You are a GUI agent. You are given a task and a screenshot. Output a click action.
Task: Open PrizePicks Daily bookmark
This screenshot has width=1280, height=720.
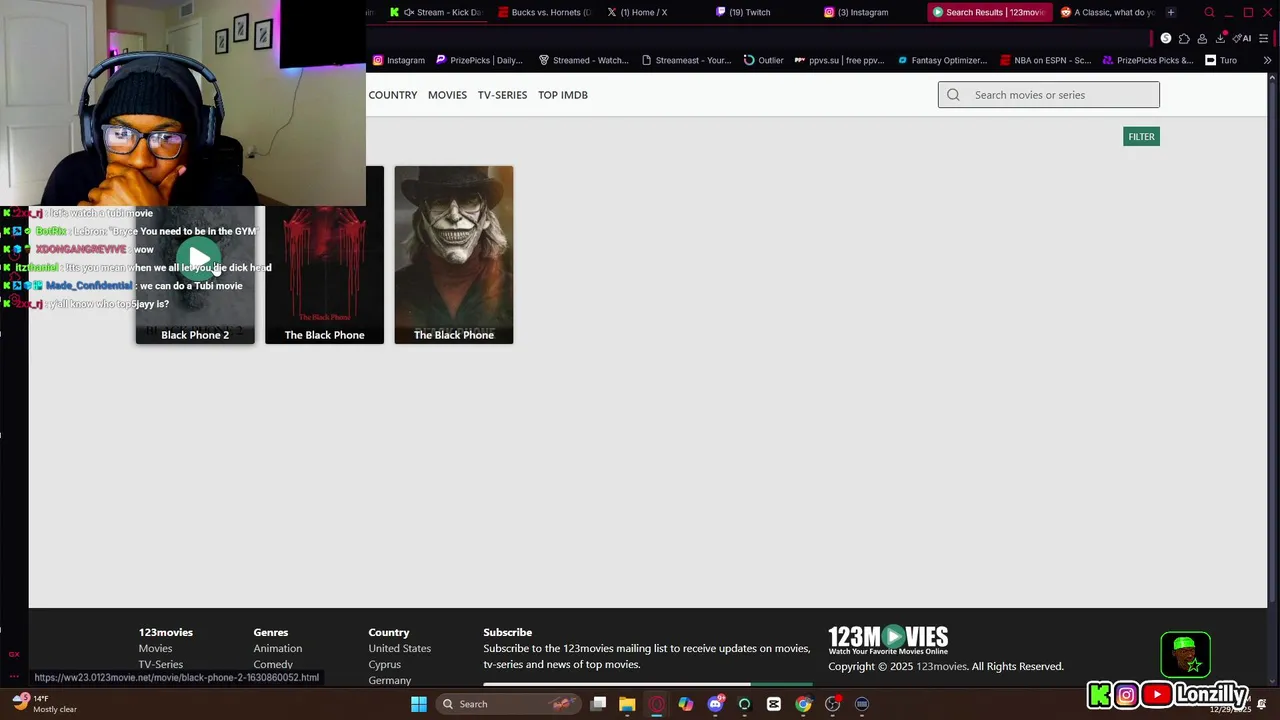pos(479,60)
